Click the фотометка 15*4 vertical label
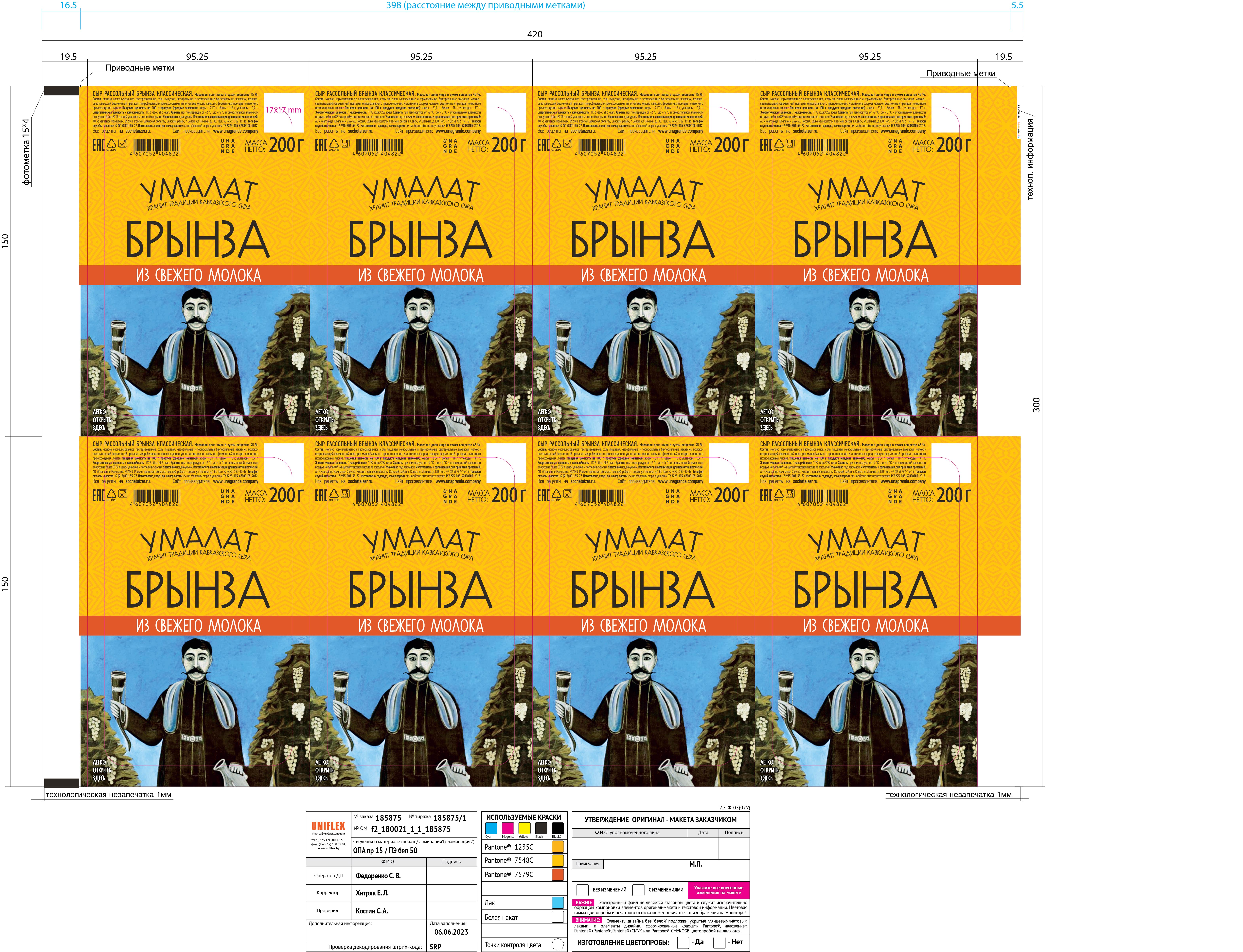Image resolution: width=1243 pixels, height=952 pixels. pos(26,152)
